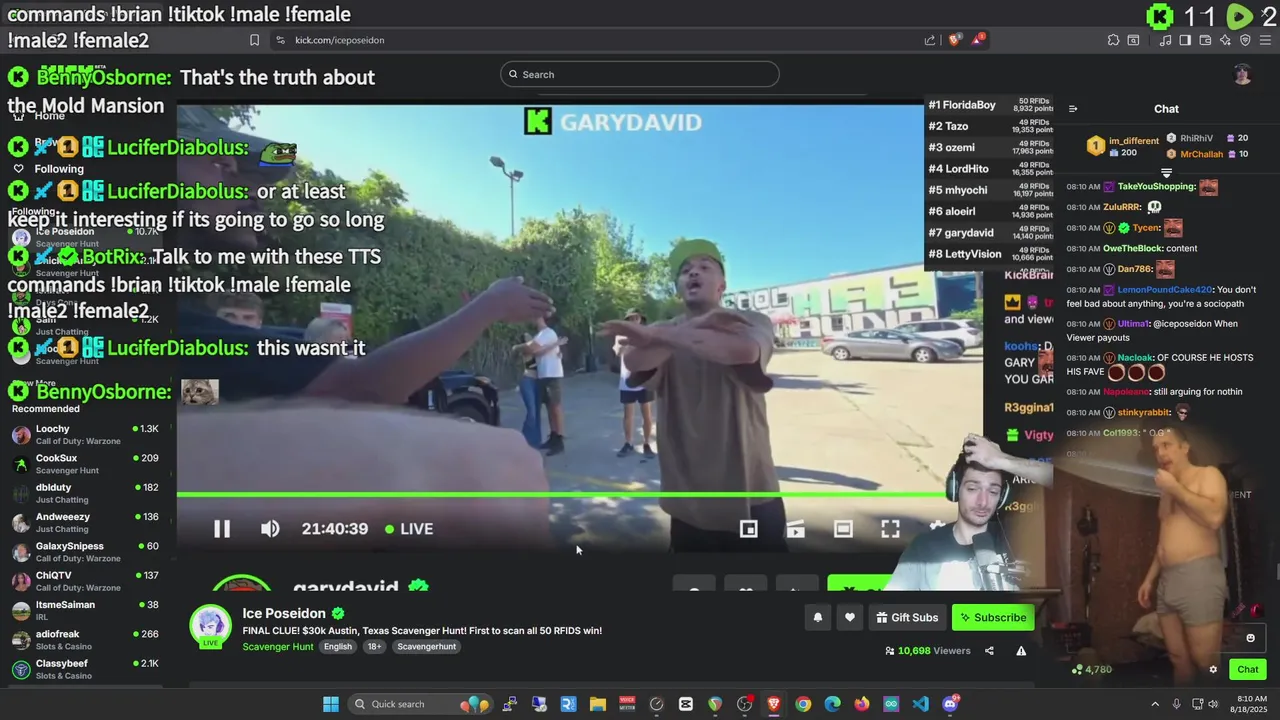Open Brave Wallet icon
This screenshot has height=720, width=1280.
[x=1205, y=40]
